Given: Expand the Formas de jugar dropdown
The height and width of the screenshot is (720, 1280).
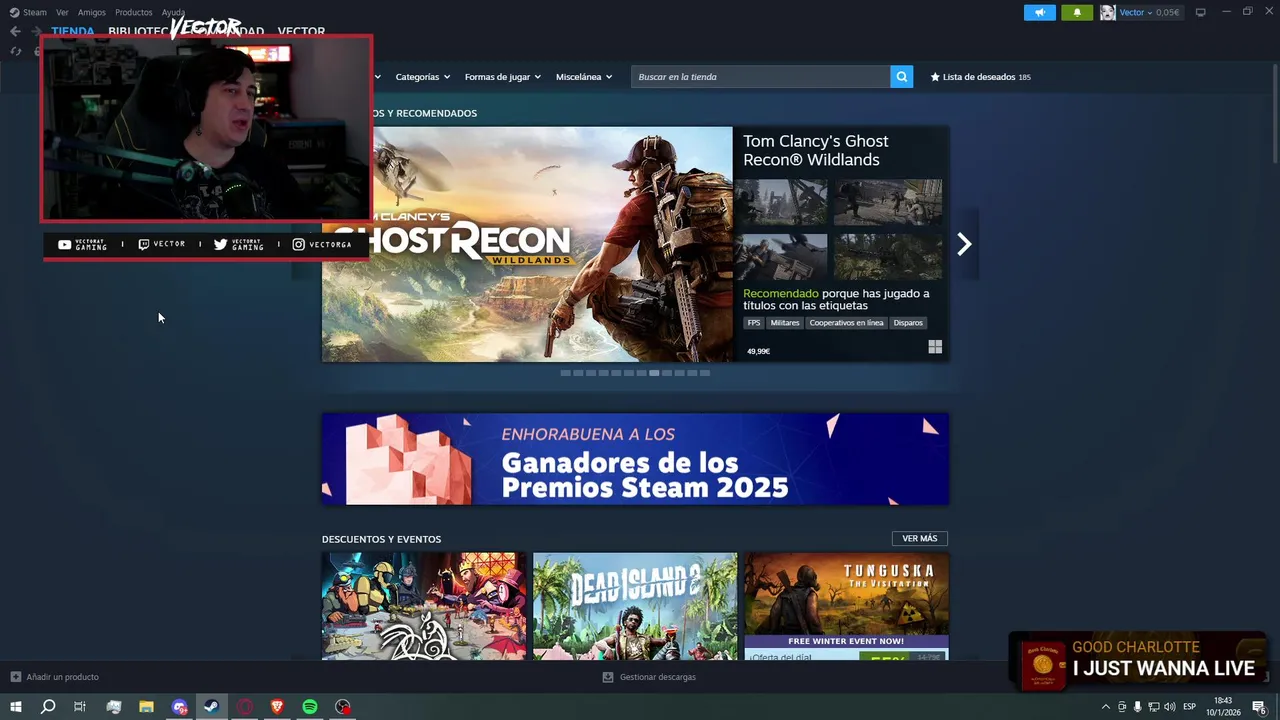Looking at the screenshot, I should click(502, 77).
